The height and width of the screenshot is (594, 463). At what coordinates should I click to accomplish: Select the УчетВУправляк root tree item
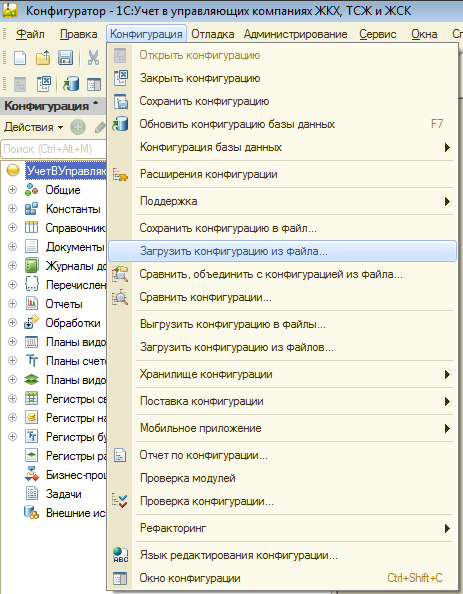click(66, 171)
